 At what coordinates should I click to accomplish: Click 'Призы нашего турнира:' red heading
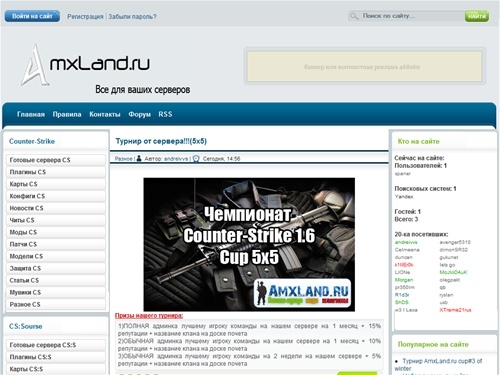click(x=149, y=315)
